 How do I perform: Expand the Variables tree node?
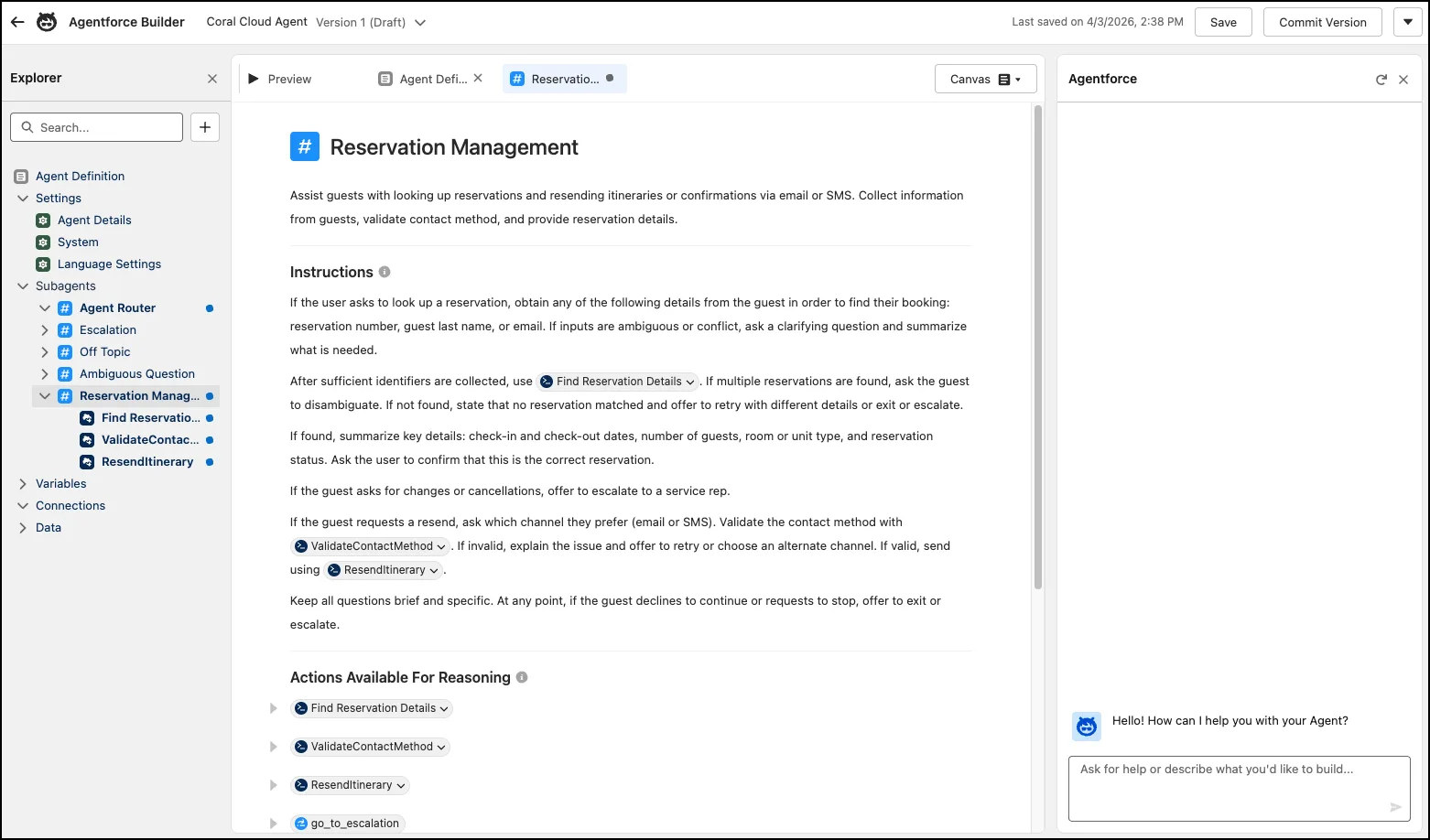23,483
